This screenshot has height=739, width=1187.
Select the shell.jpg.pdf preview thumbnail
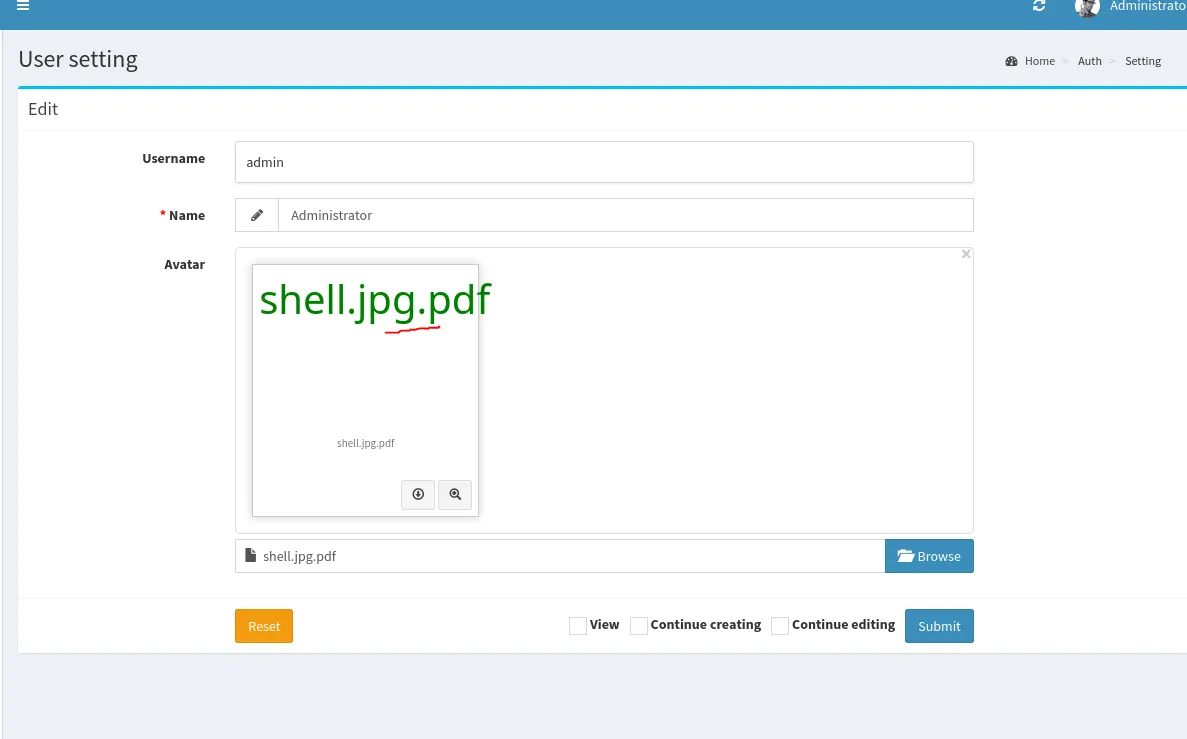[x=366, y=391]
